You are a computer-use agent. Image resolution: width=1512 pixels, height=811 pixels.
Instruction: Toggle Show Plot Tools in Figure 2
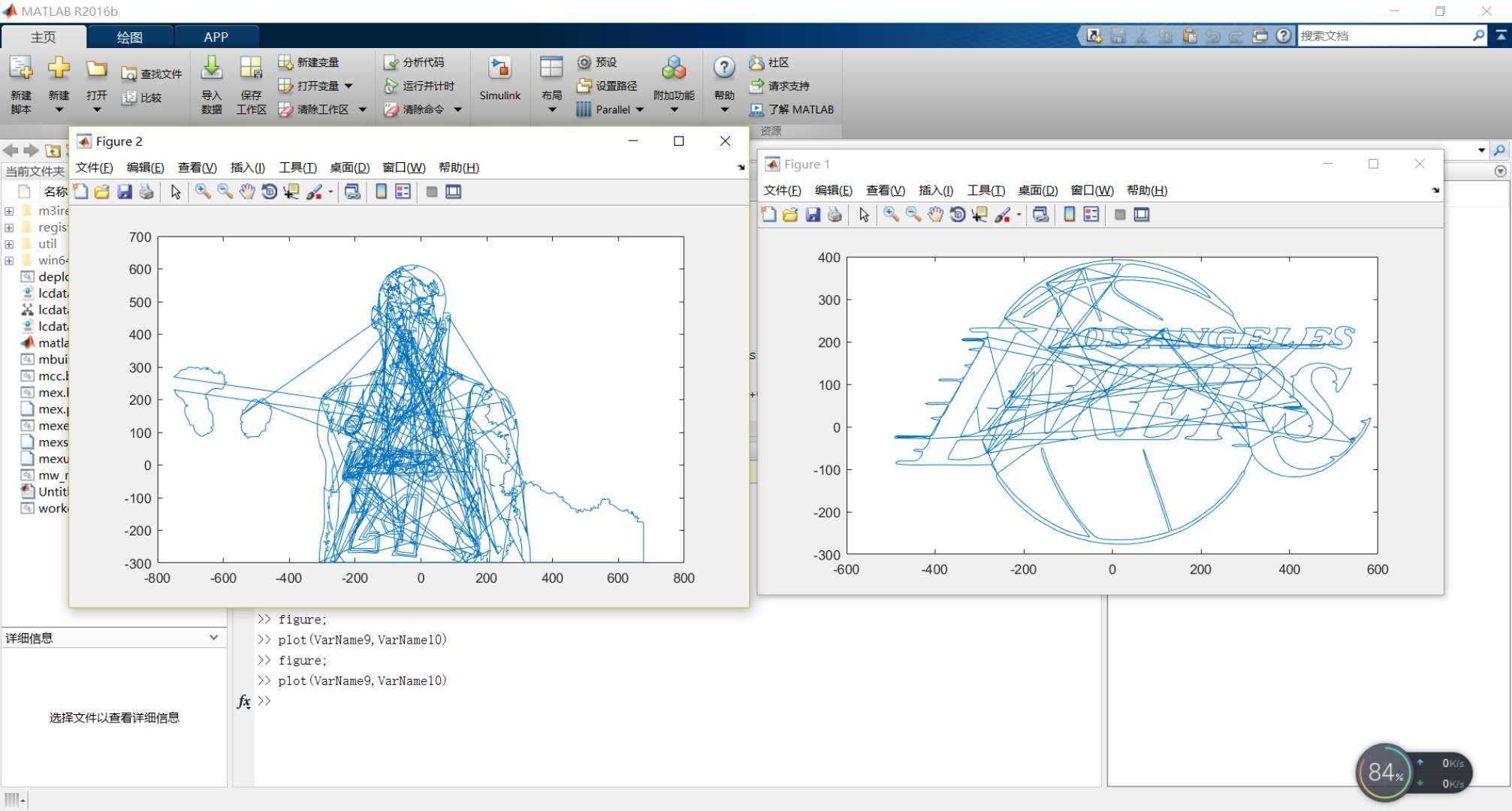453,191
